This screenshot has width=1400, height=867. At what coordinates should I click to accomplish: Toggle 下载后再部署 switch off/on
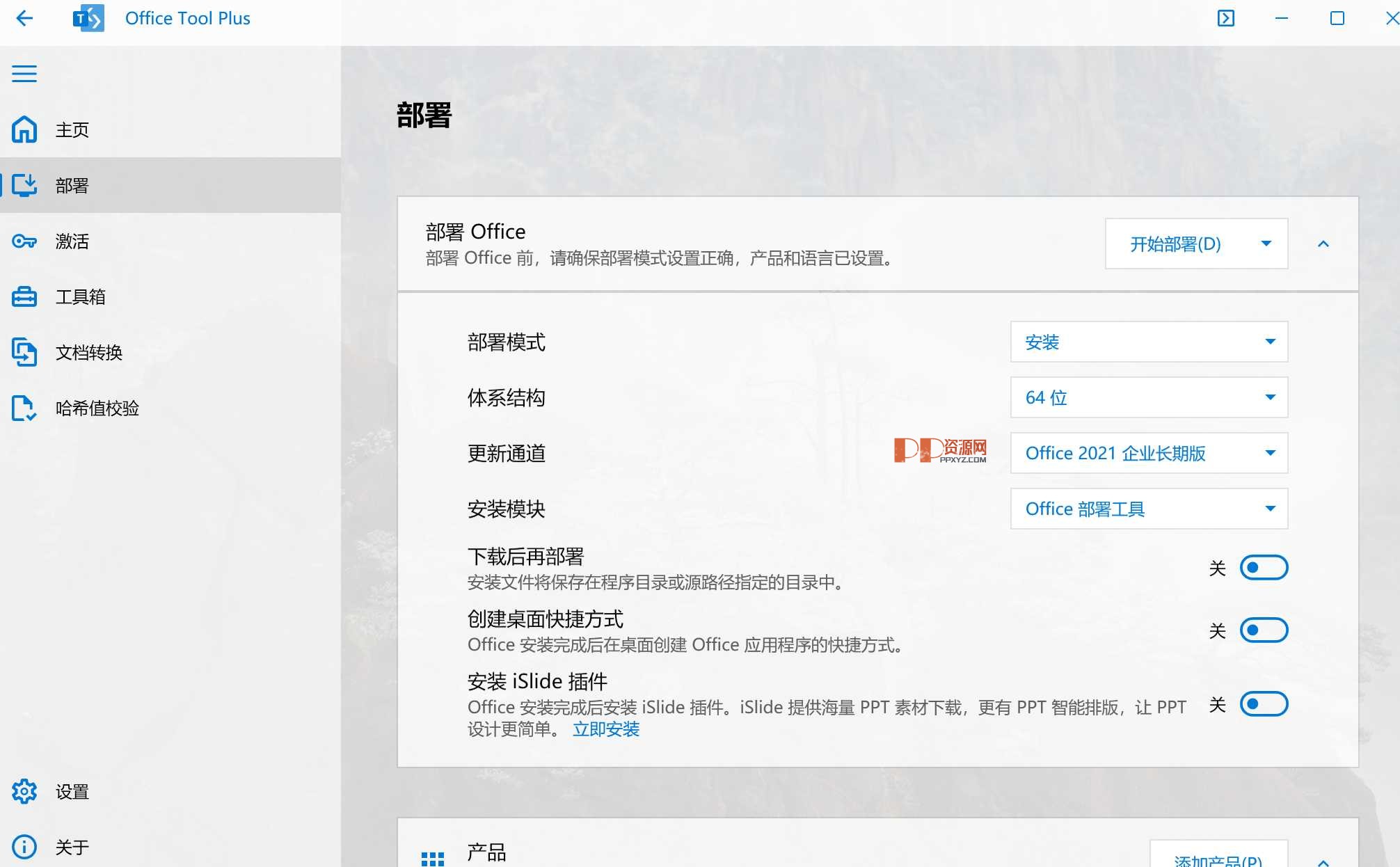[1263, 568]
